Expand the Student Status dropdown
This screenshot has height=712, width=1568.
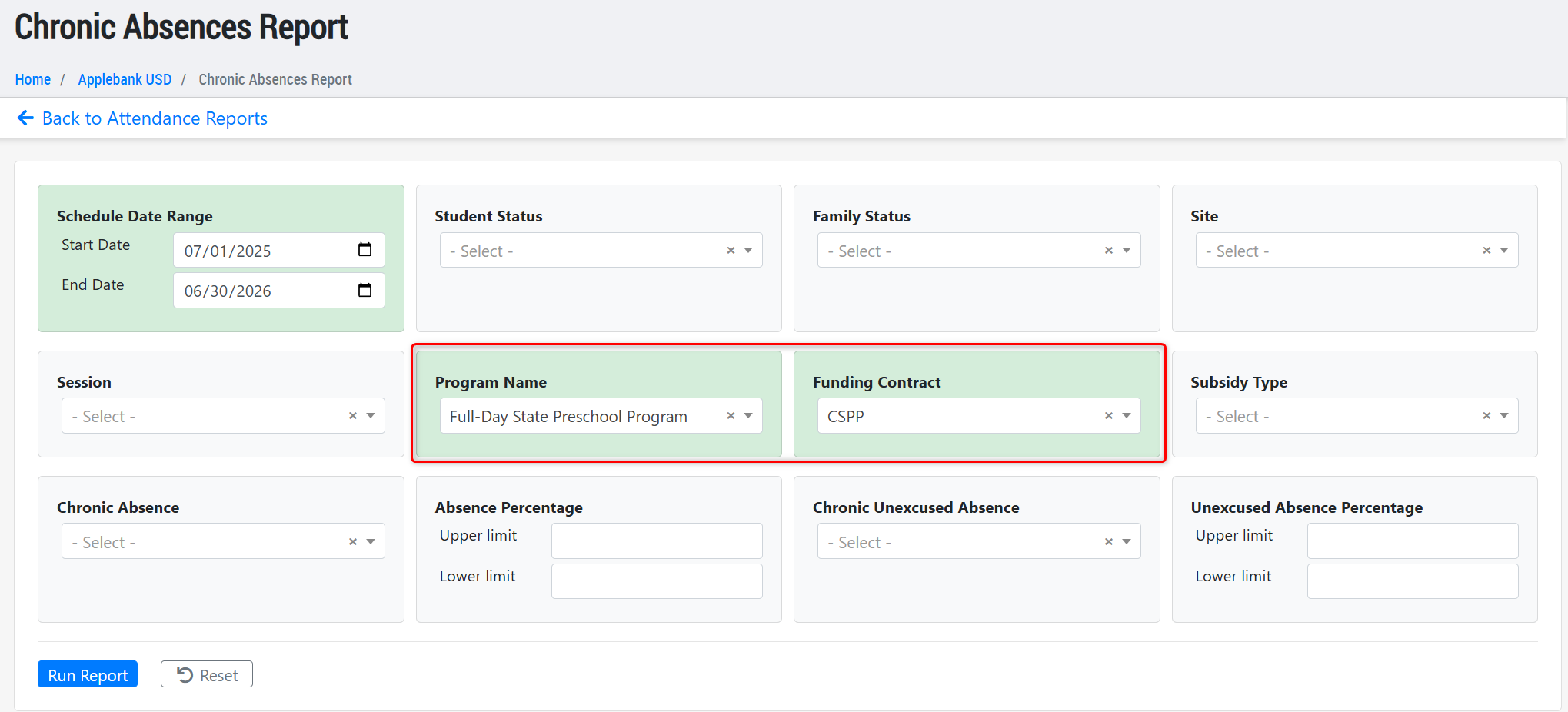748,251
